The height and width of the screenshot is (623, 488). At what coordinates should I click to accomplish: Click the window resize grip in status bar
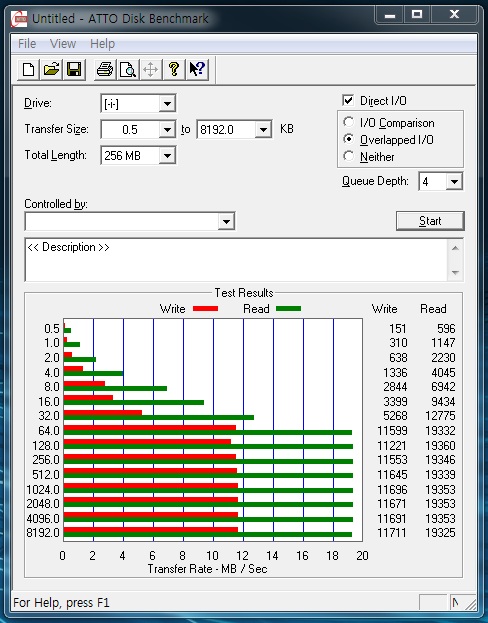click(x=471, y=604)
